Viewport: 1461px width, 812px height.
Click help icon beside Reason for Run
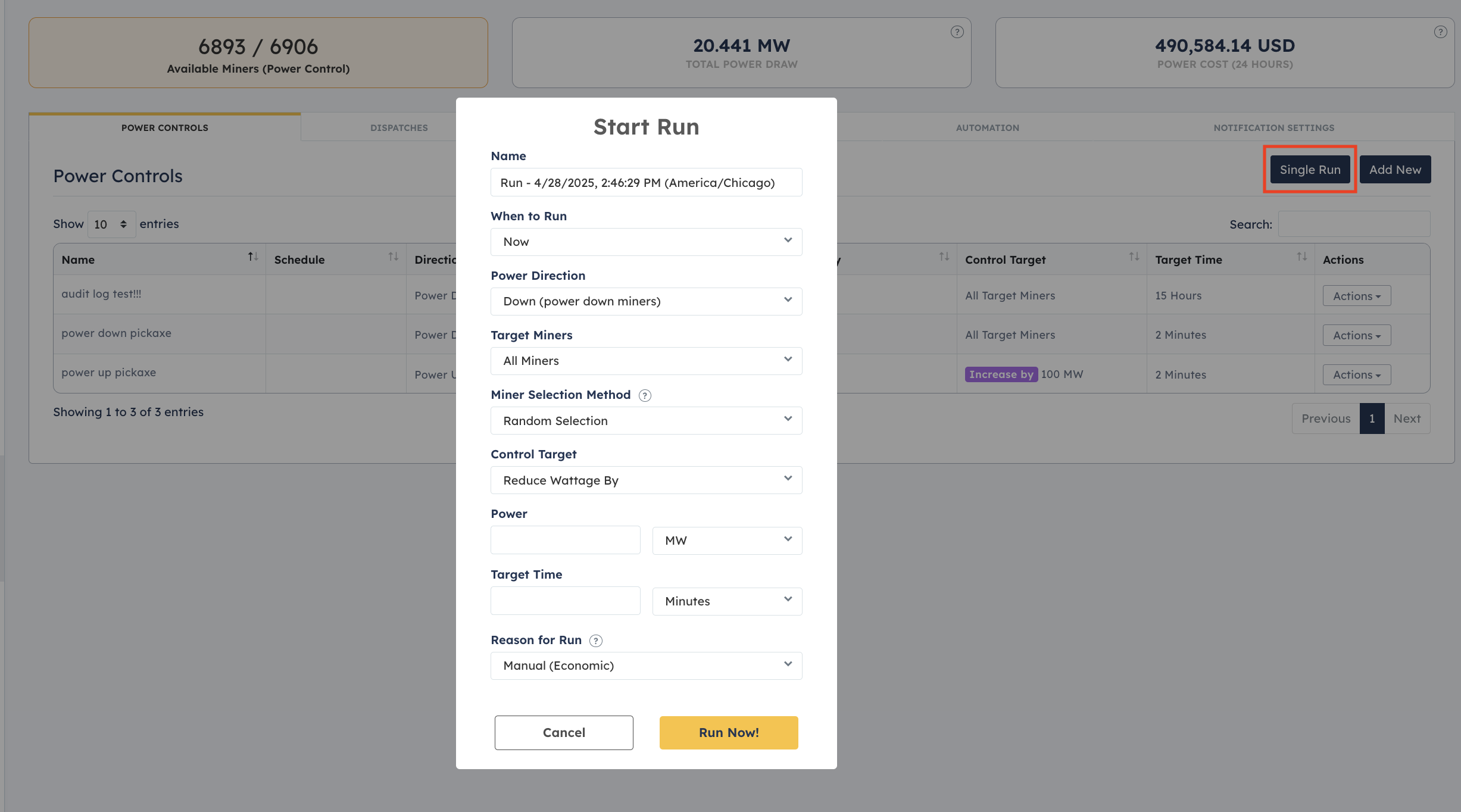tap(596, 641)
